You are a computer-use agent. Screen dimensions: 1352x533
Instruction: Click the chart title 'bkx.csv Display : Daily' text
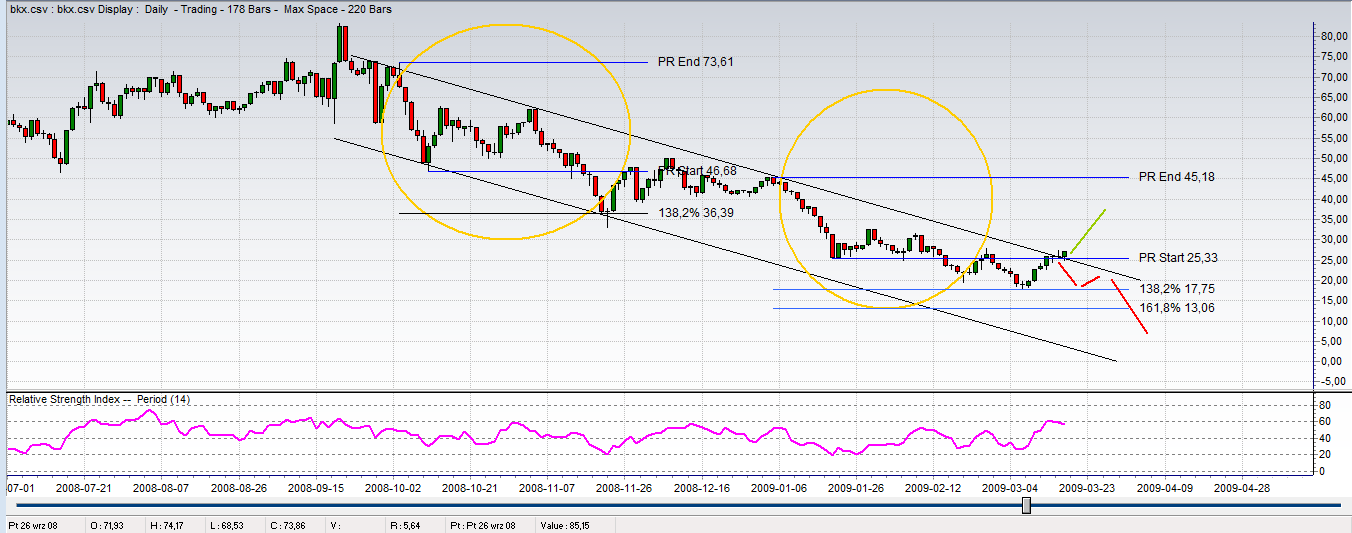click(x=112, y=9)
